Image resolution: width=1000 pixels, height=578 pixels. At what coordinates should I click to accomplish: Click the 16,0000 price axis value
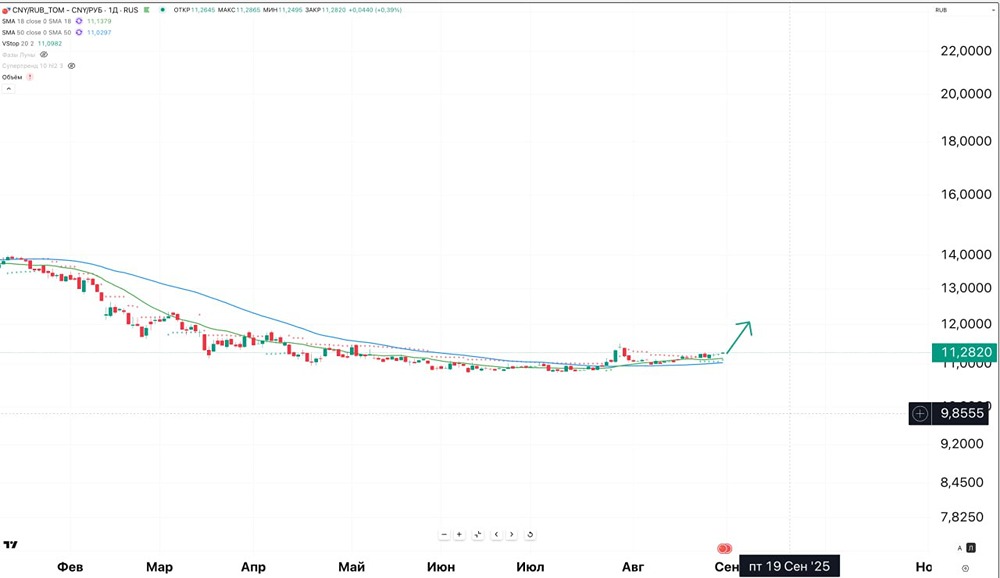point(966,195)
